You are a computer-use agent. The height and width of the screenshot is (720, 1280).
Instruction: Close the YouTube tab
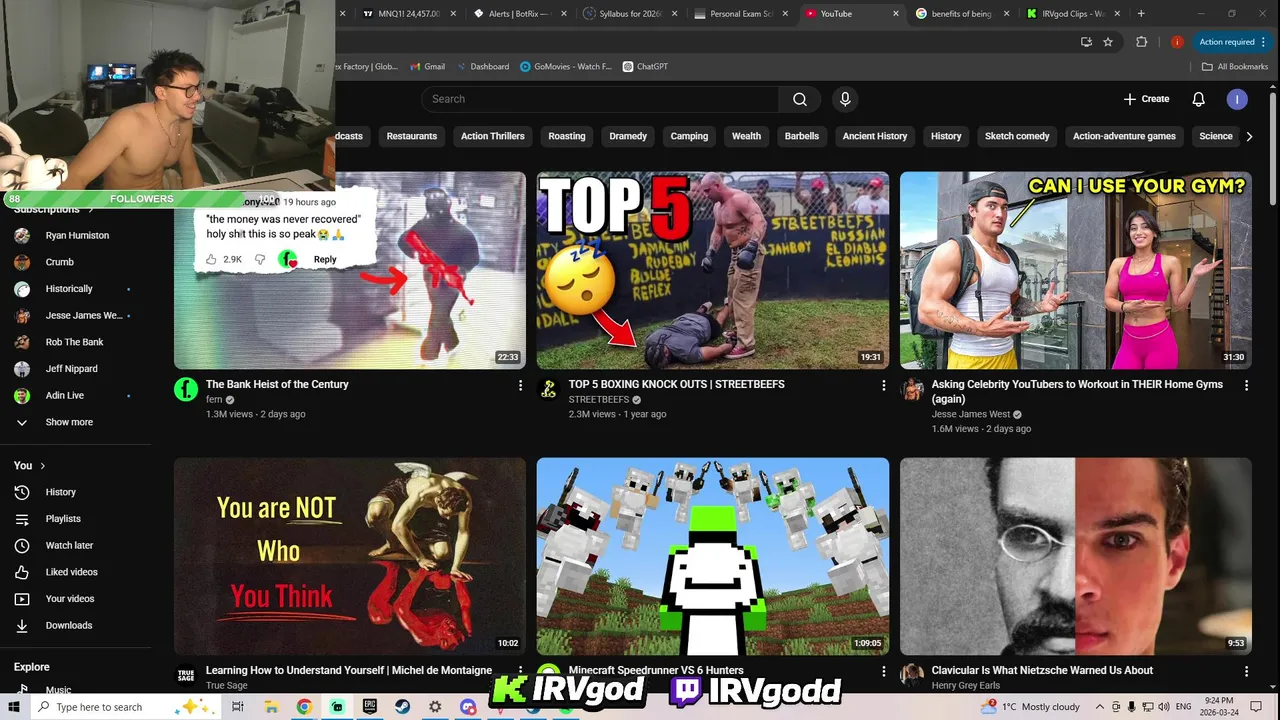[x=895, y=14]
